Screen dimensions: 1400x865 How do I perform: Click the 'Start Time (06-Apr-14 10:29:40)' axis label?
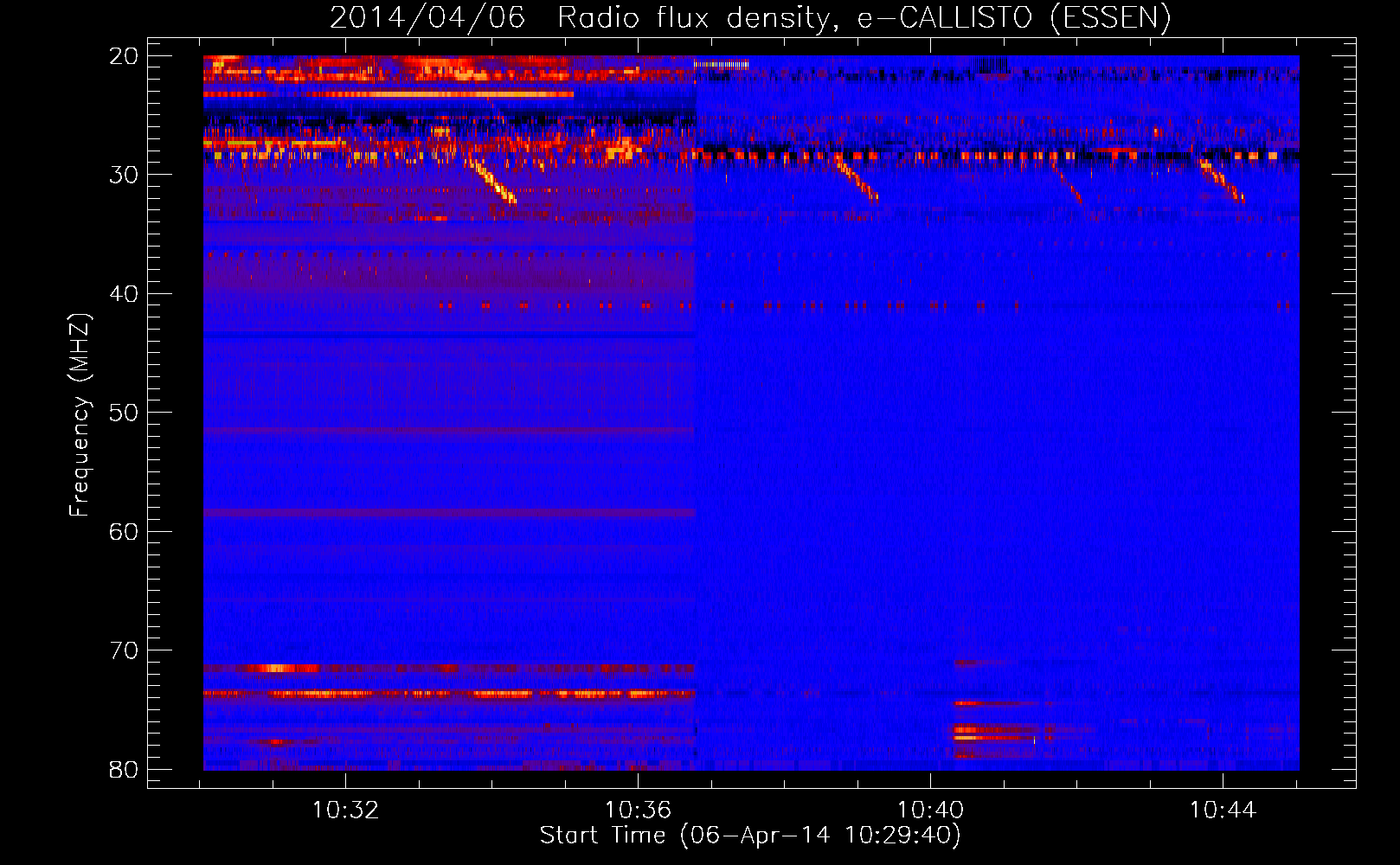[x=750, y=836]
